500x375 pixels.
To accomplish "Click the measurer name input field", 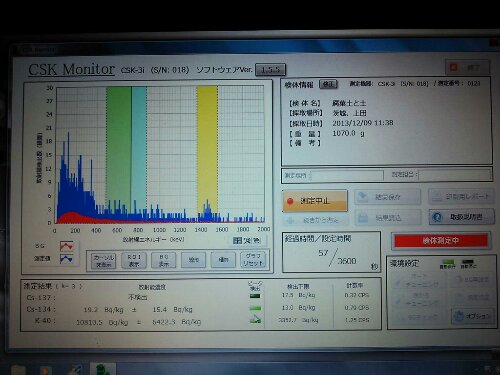I will point(347,175).
